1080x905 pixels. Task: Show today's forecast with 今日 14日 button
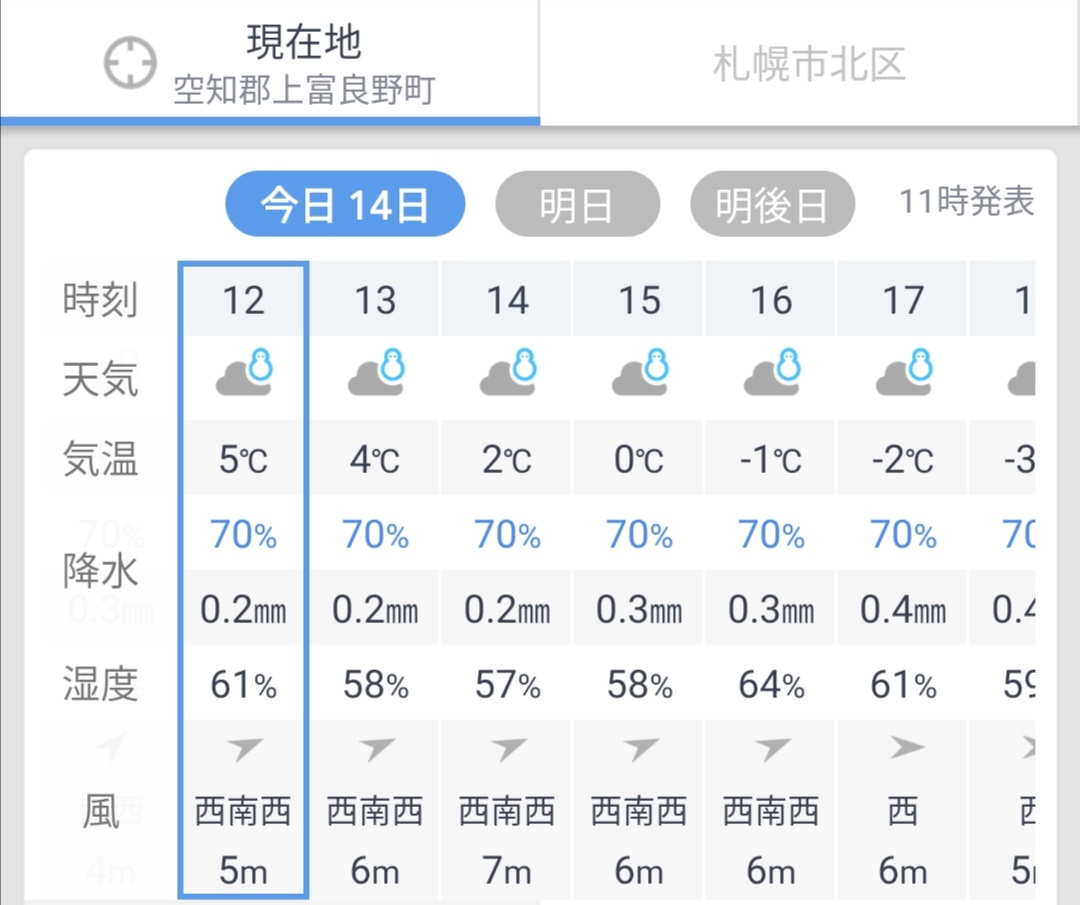[345, 204]
